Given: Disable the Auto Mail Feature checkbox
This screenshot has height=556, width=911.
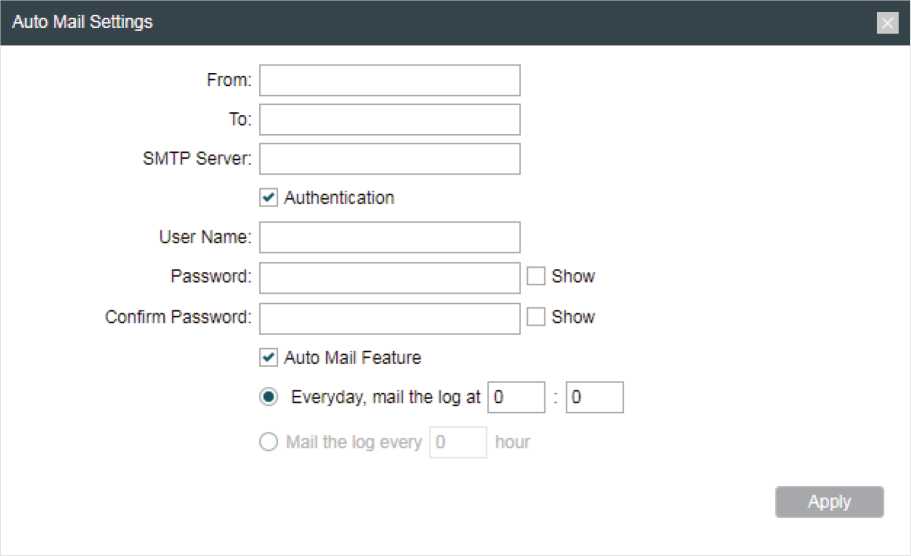Looking at the screenshot, I should click(x=268, y=357).
